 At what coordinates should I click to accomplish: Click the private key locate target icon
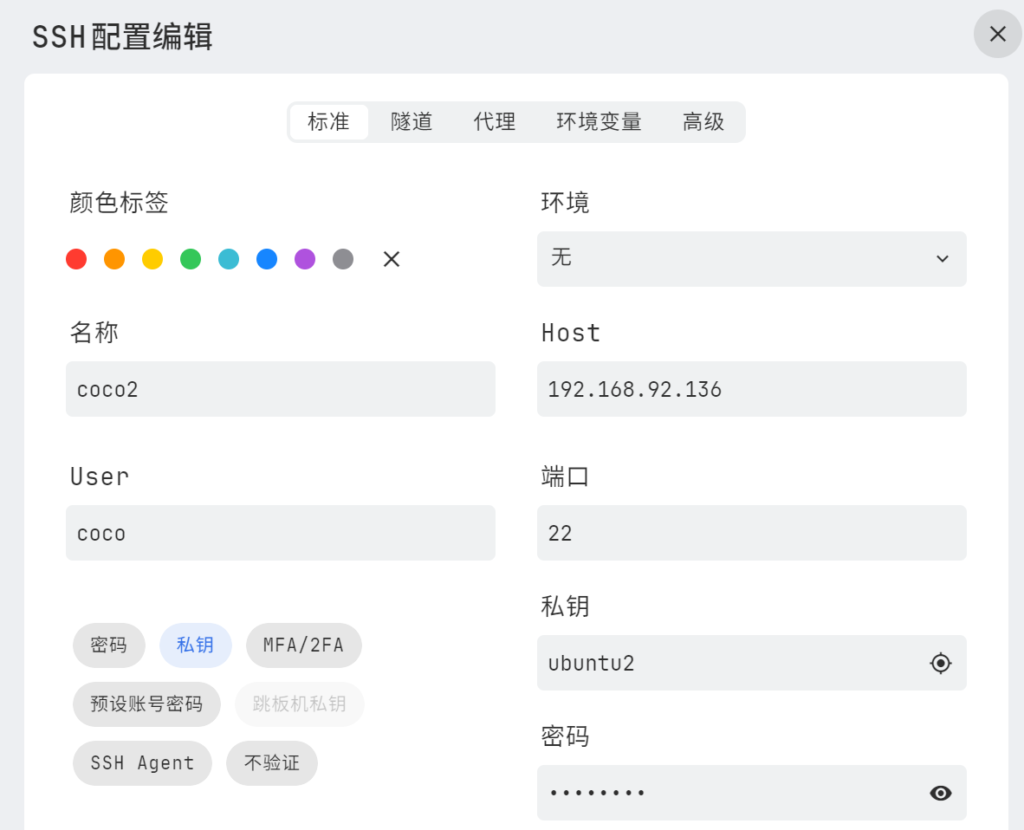[940, 663]
